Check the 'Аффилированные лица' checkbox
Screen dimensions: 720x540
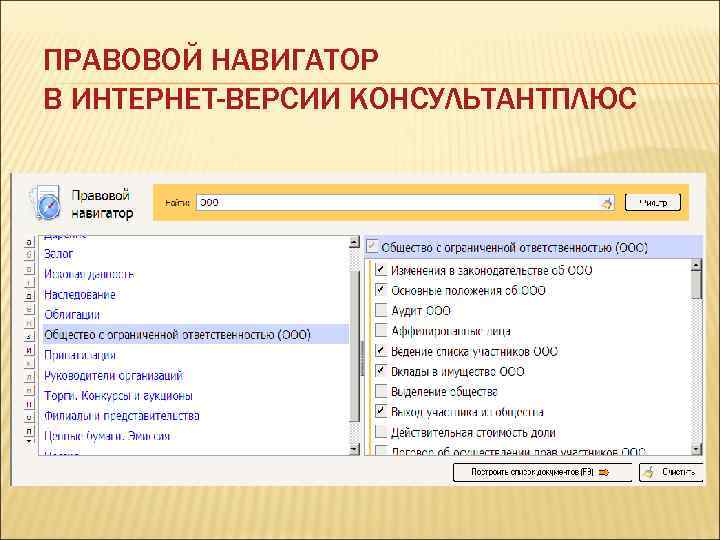381,331
